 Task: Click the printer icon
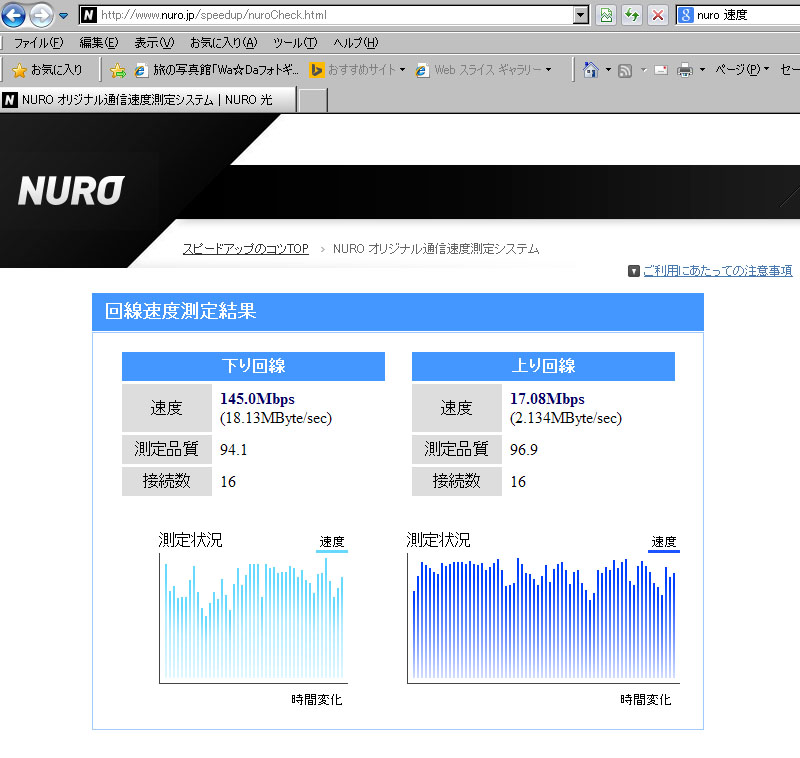click(x=685, y=70)
